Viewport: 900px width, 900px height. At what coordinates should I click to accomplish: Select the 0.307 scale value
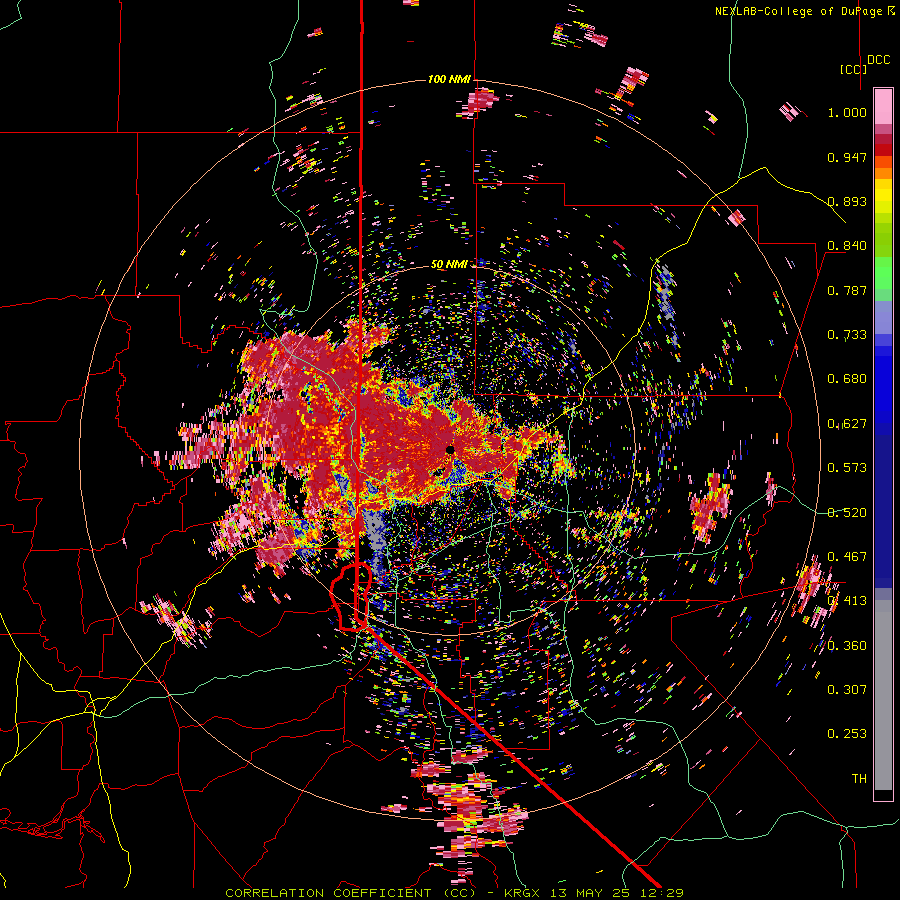click(847, 690)
